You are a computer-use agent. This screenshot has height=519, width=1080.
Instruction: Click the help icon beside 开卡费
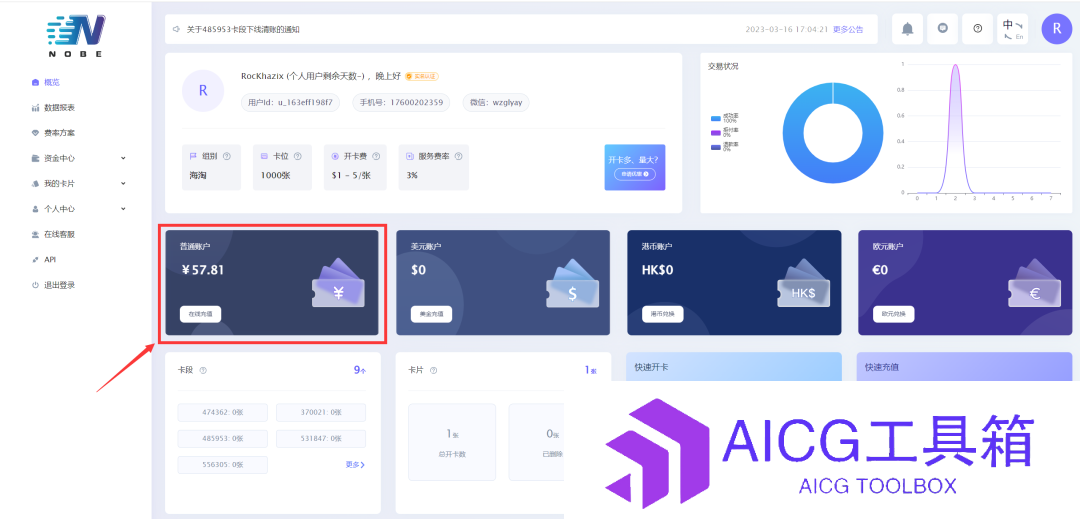pyautogui.click(x=376, y=156)
